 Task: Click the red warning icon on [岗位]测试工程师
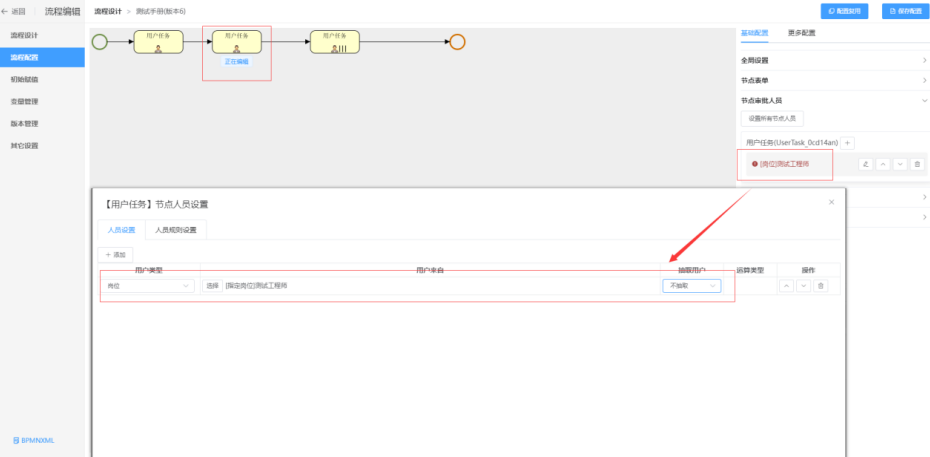coord(754,164)
